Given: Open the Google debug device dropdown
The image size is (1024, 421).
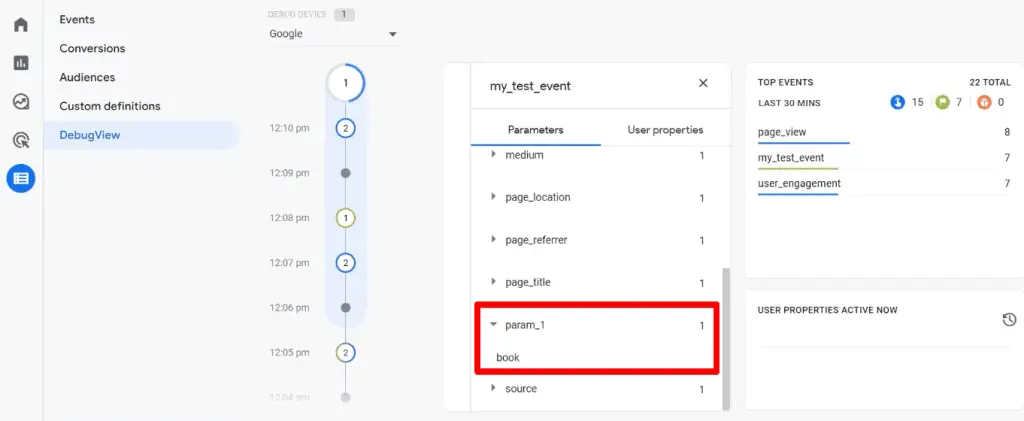Looking at the screenshot, I should pos(333,34).
